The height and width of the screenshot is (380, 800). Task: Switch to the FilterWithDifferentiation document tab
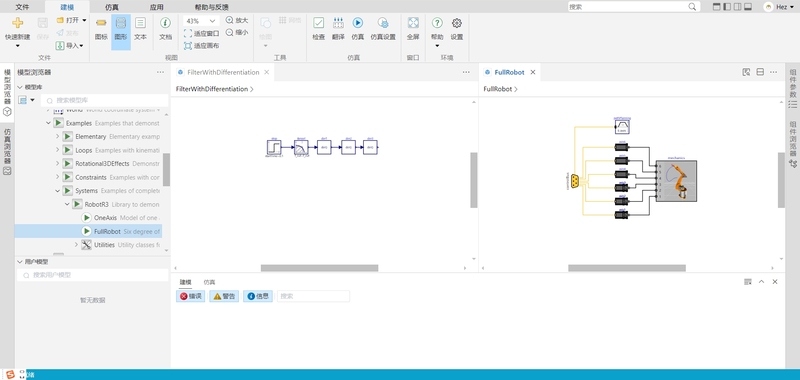click(x=223, y=72)
